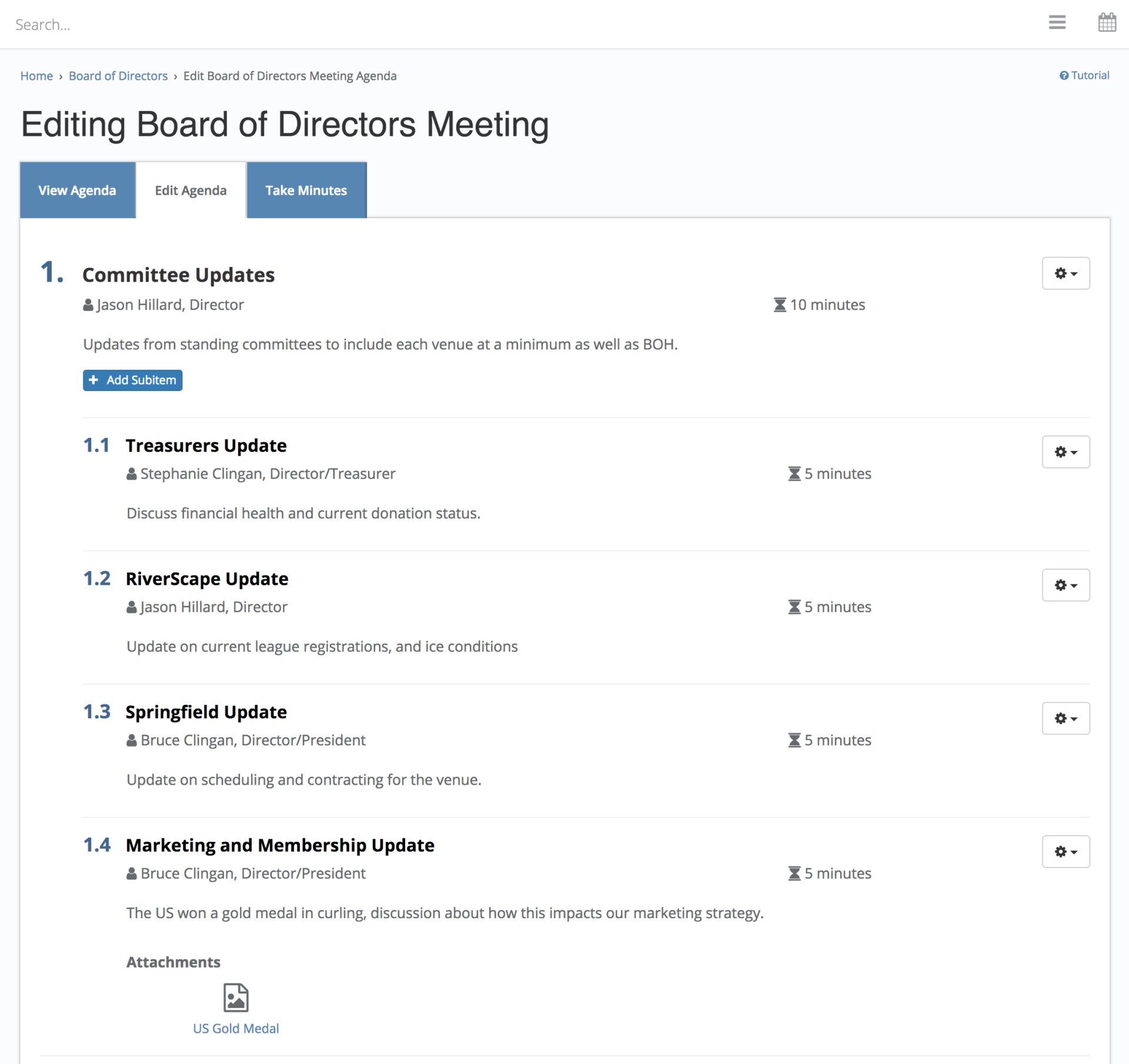Open the gear dropdown for Treasurers Update
Screen dimensions: 1129x1064
click(1065, 451)
